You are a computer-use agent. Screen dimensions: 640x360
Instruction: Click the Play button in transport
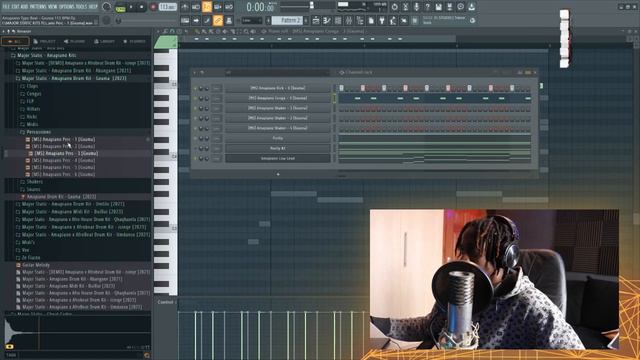(131, 7)
